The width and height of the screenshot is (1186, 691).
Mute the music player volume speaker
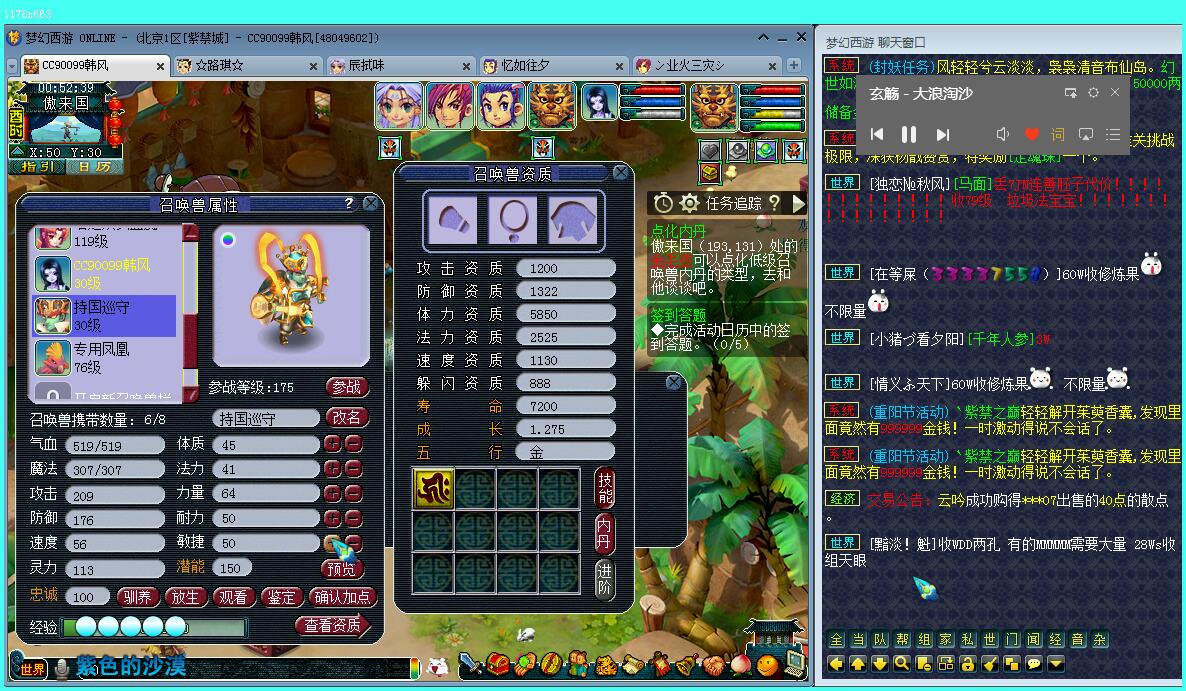click(1003, 135)
